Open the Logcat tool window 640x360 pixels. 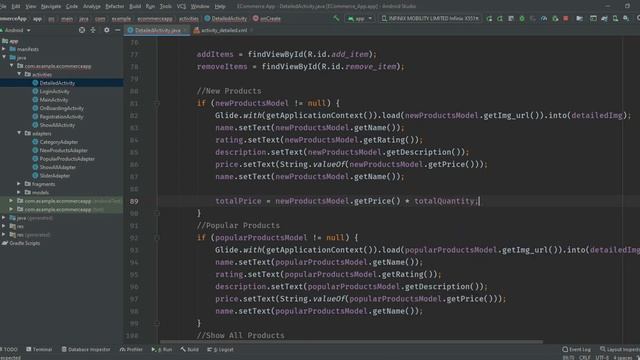coord(220,349)
